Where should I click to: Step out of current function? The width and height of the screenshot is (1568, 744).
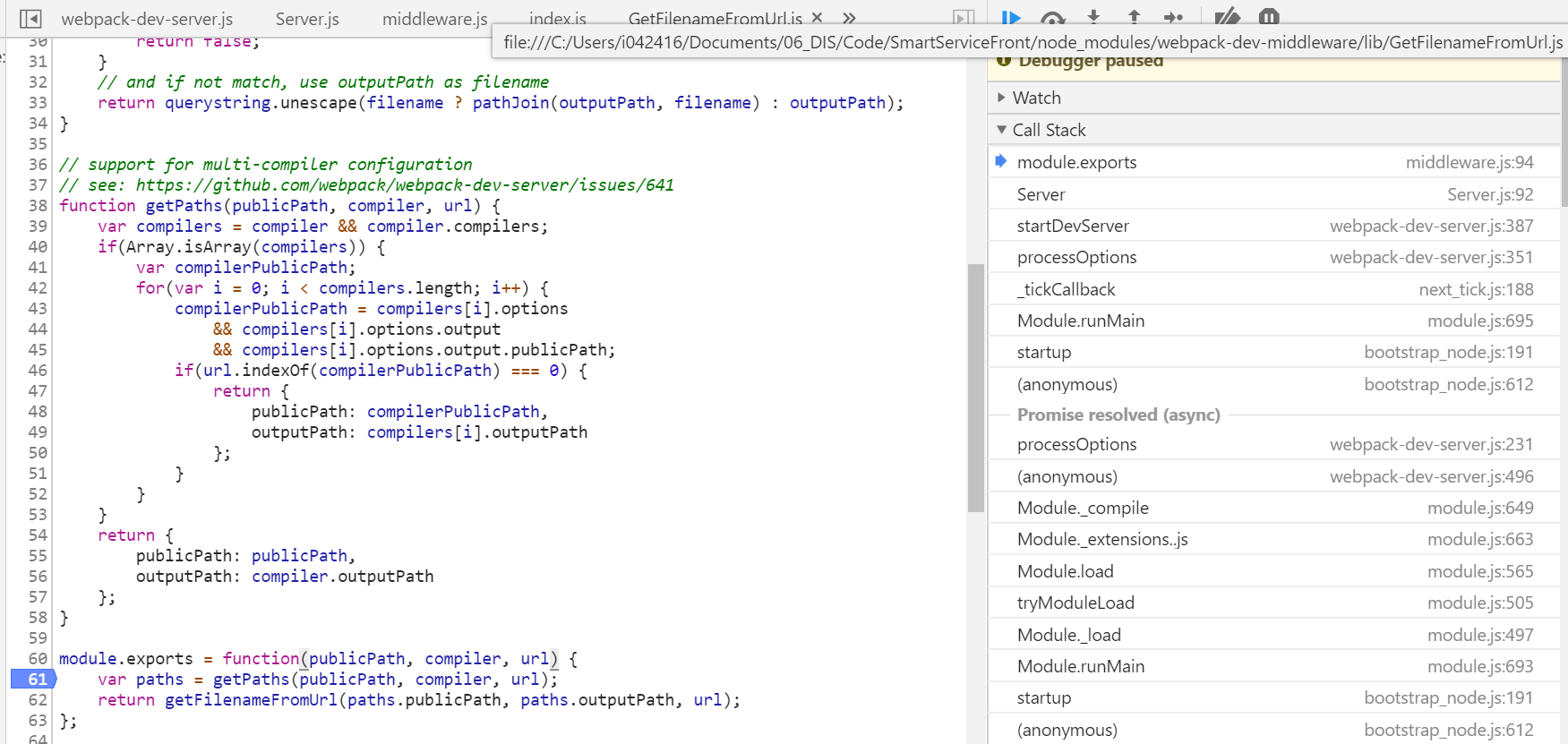[x=1134, y=17]
